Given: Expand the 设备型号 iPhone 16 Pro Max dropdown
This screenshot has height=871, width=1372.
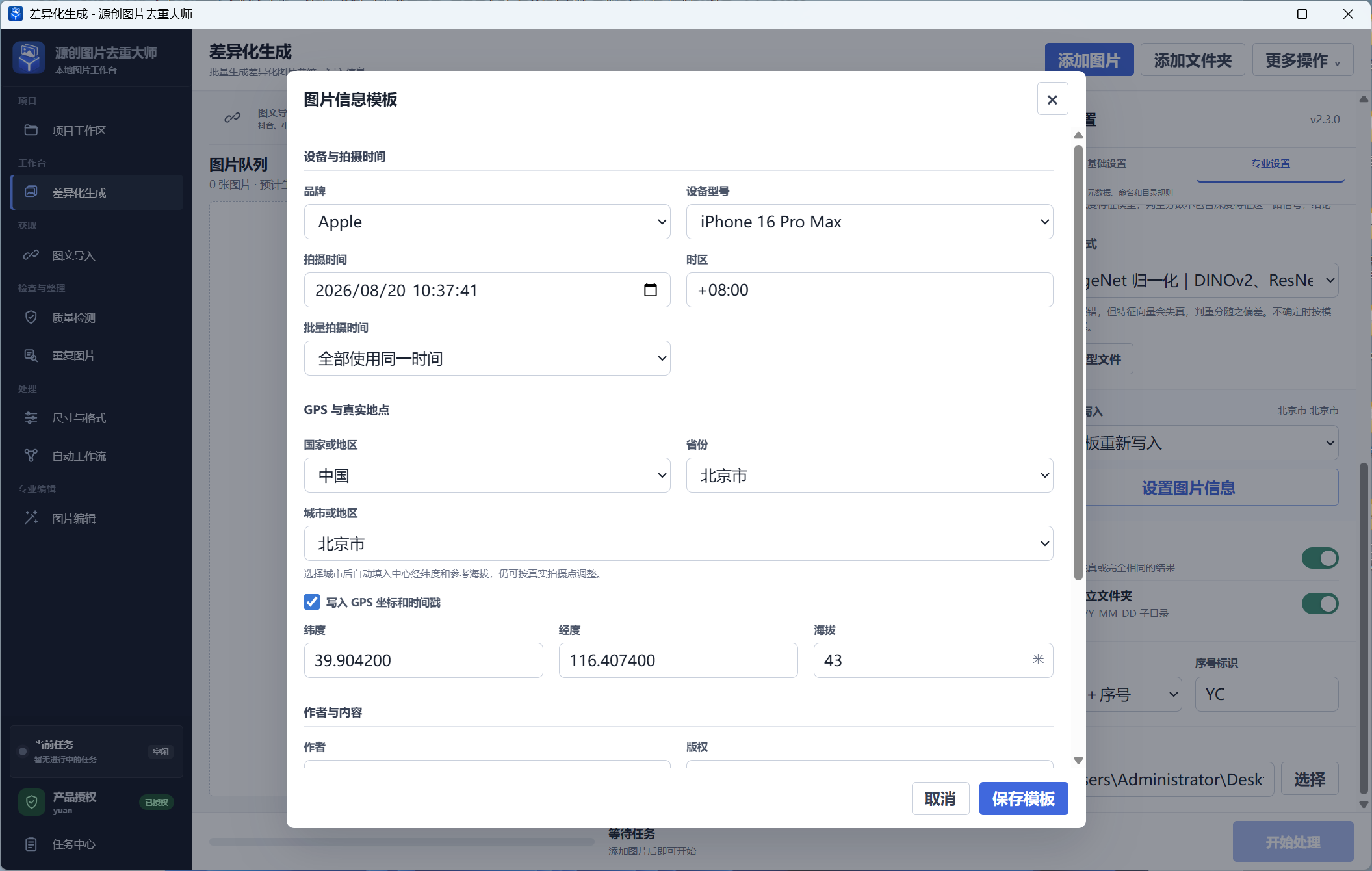Looking at the screenshot, I should tap(869, 222).
